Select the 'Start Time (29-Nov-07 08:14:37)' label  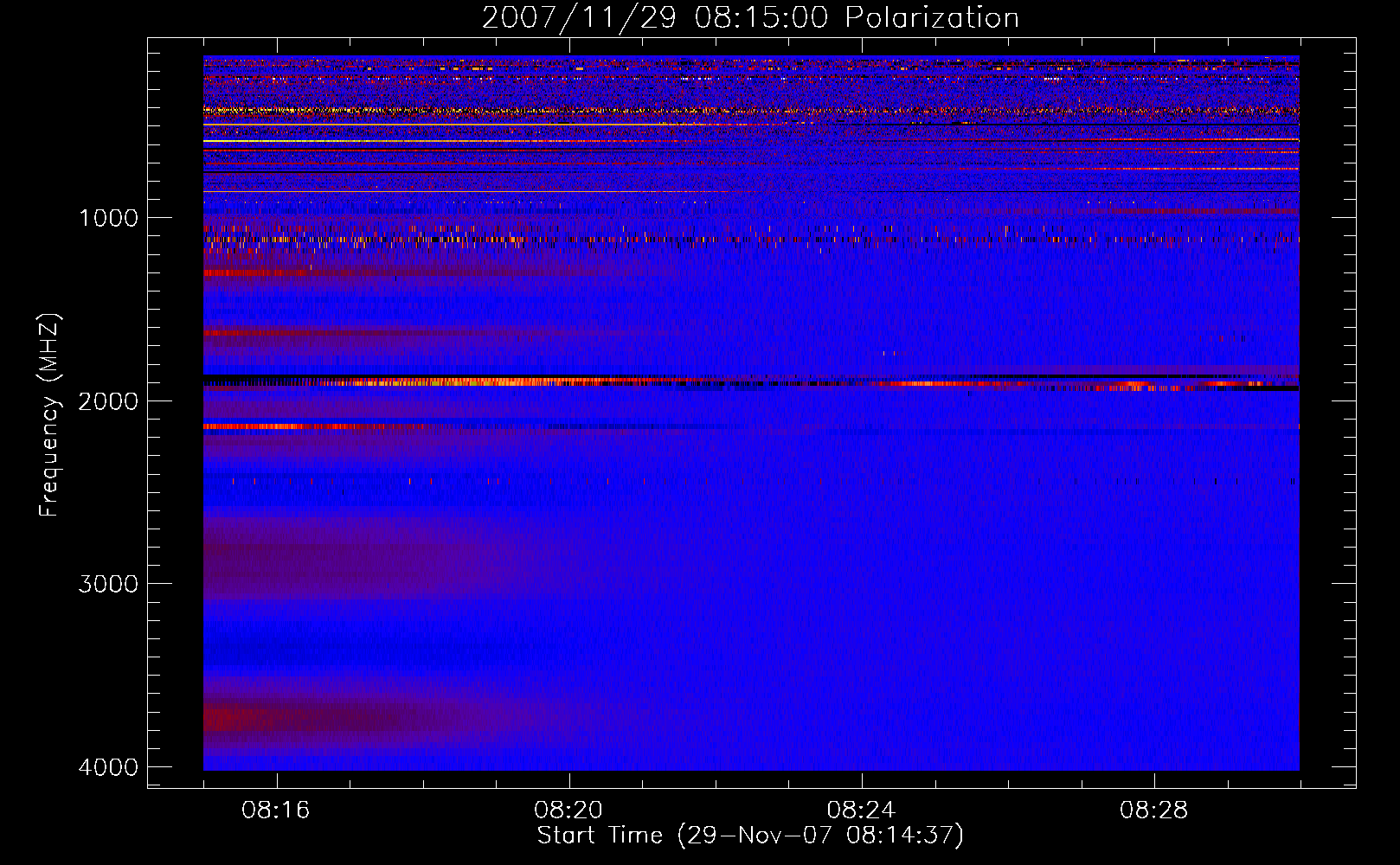[x=750, y=836]
